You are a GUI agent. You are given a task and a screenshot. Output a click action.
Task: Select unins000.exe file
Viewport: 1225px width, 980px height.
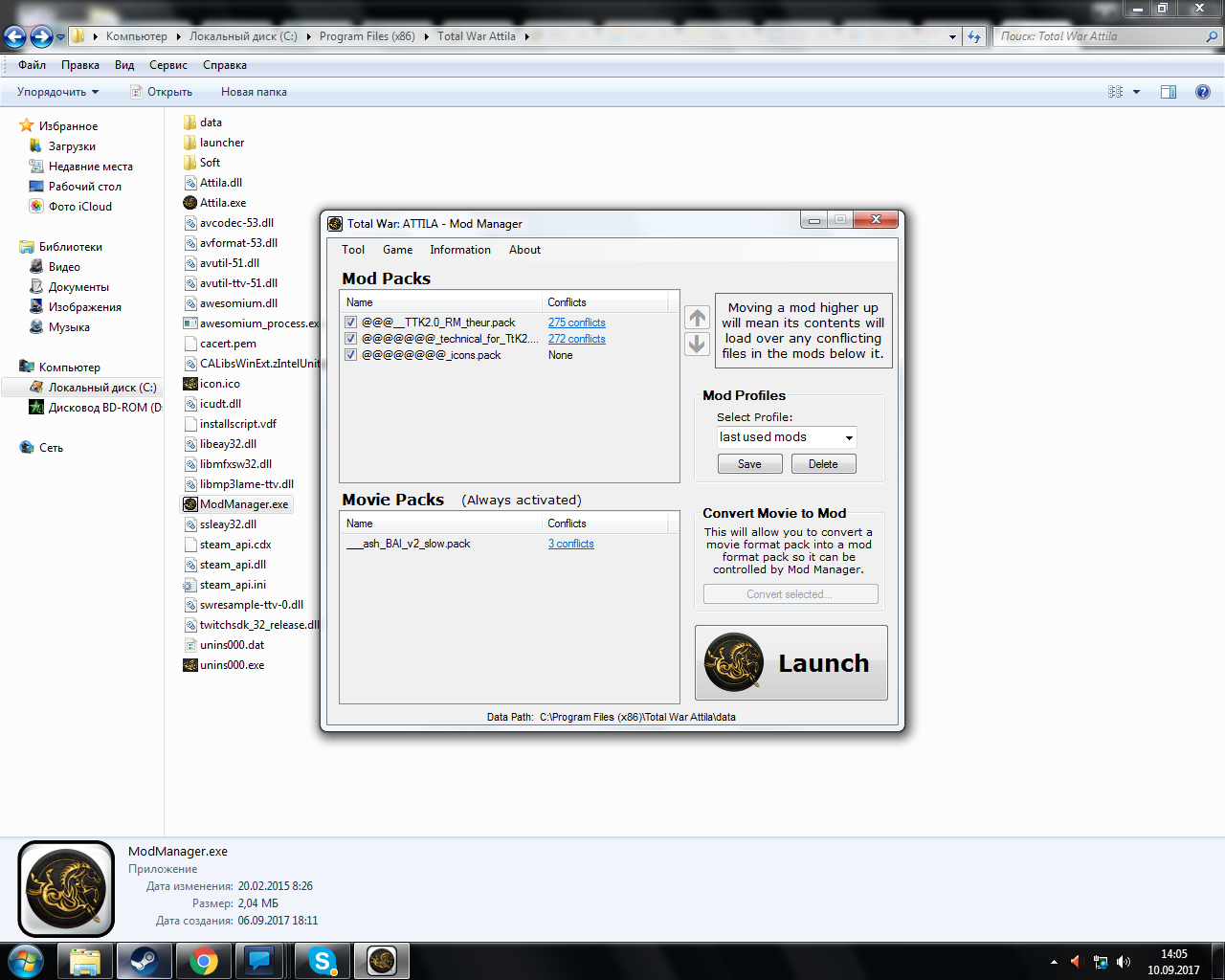click(x=224, y=665)
